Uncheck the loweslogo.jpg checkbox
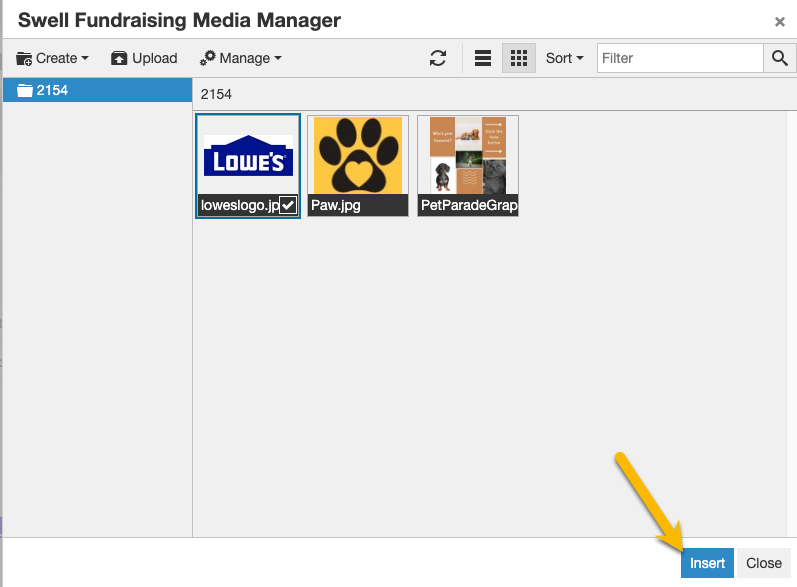Screen dimensions: 797x587 pyautogui.click(x=288, y=205)
